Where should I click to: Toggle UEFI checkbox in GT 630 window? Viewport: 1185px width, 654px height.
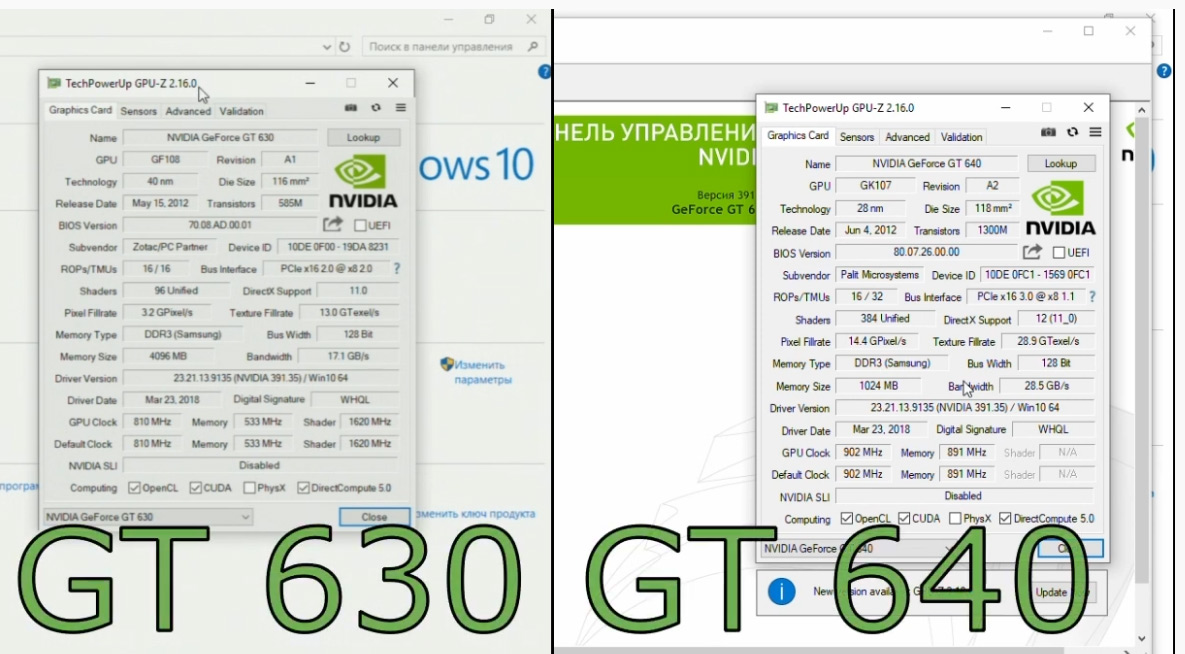pyautogui.click(x=360, y=225)
